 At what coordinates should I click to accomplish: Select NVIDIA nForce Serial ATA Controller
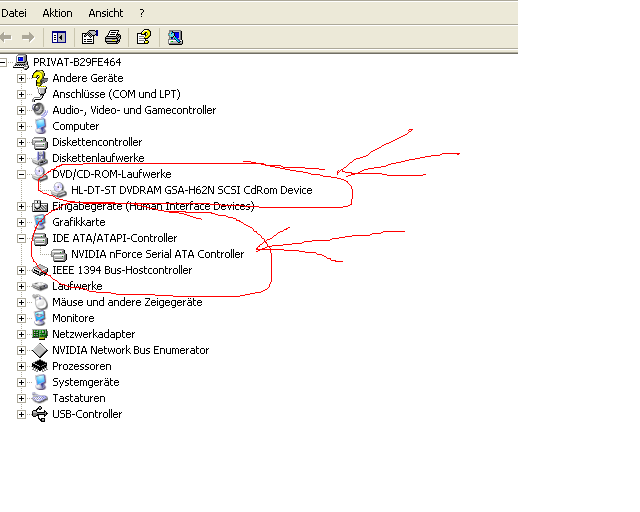tap(157, 254)
